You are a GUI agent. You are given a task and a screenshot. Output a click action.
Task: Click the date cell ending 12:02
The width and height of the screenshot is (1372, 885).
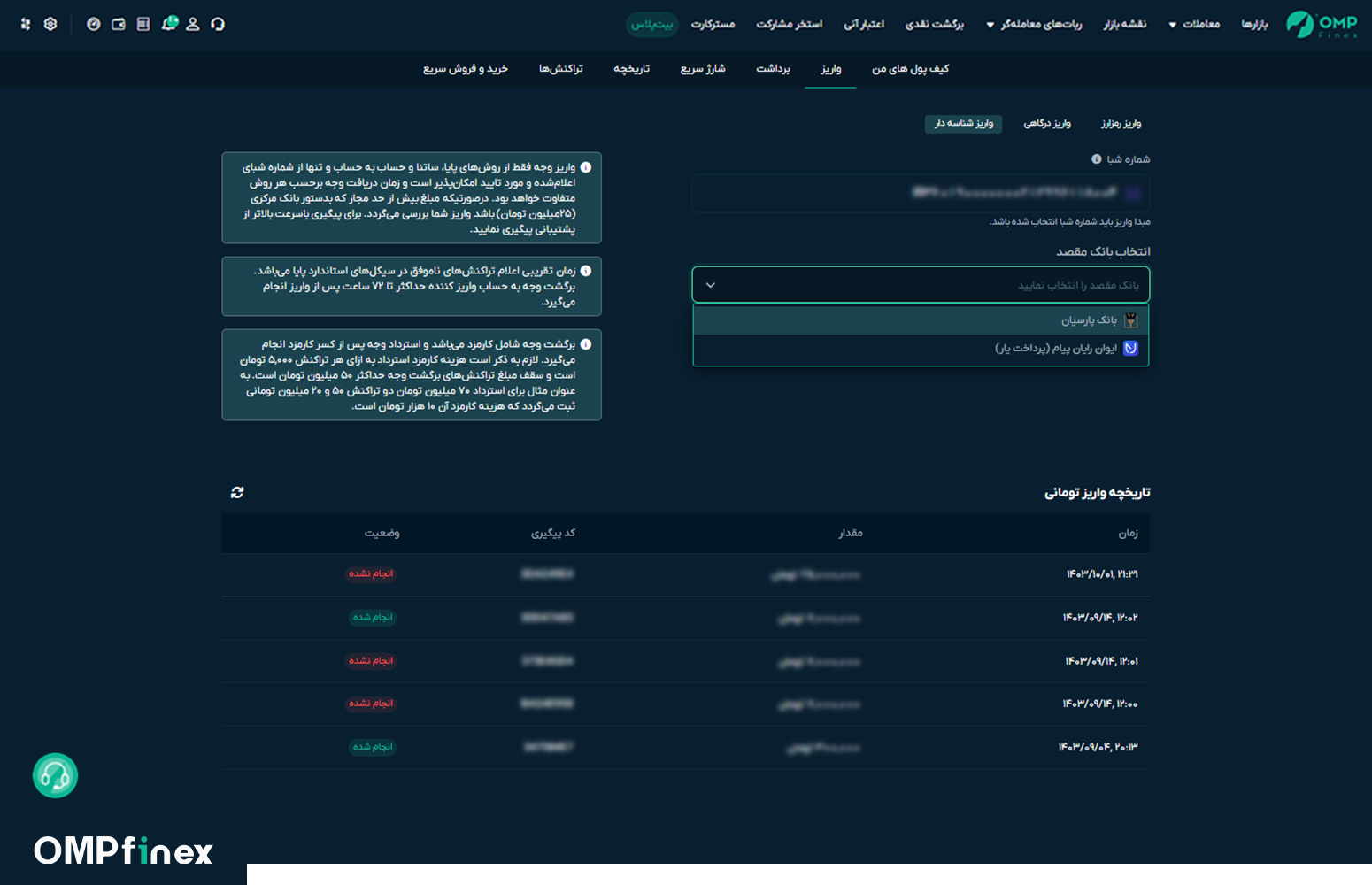[x=1100, y=618]
